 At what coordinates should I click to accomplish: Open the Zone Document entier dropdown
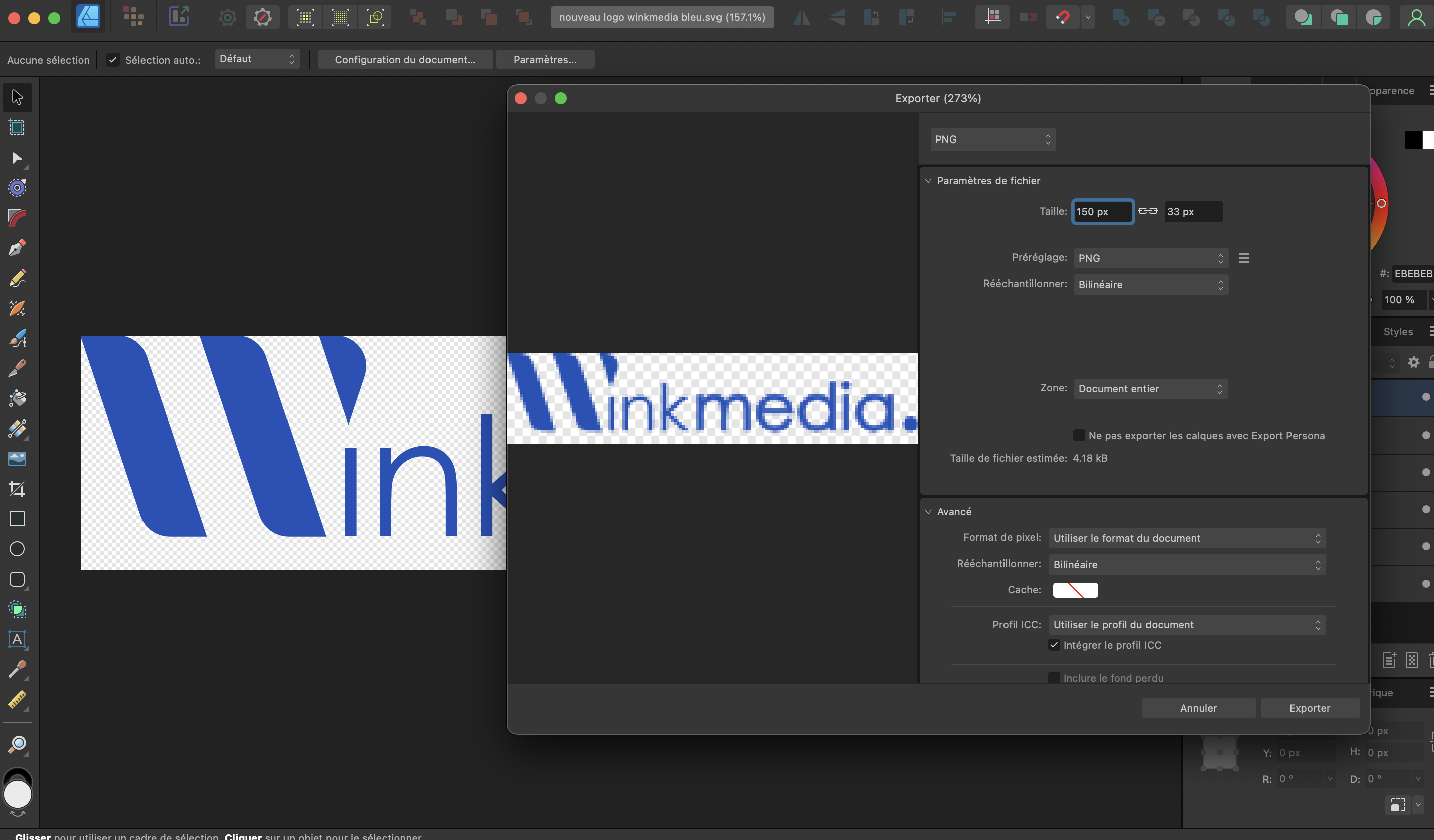click(1150, 389)
